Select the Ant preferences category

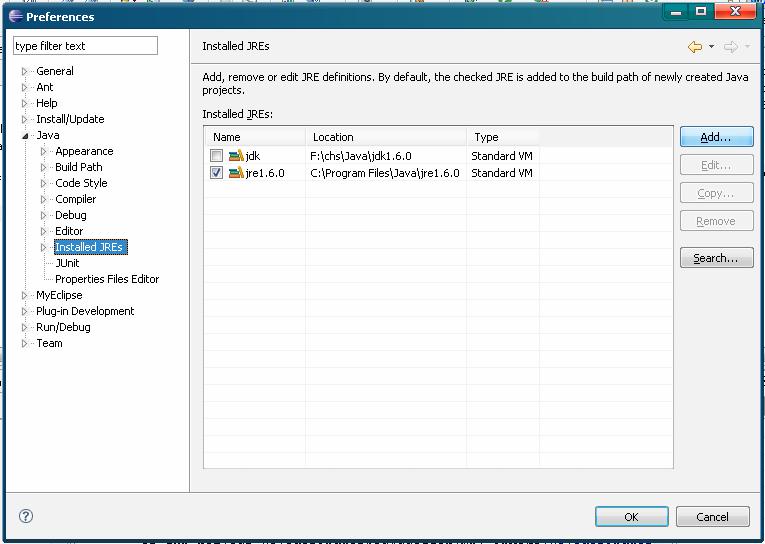pyautogui.click(x=44, y=87)
